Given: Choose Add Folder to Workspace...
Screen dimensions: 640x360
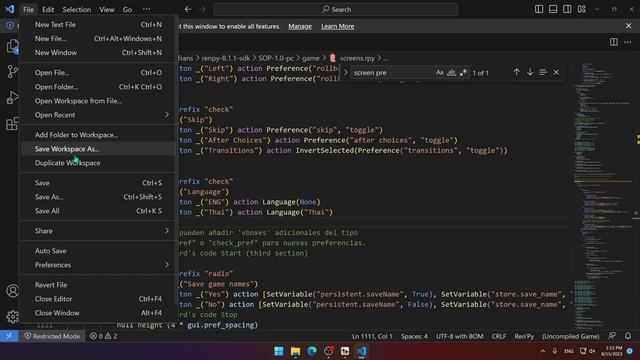Looking at the screenshot, I should point(98,135).
